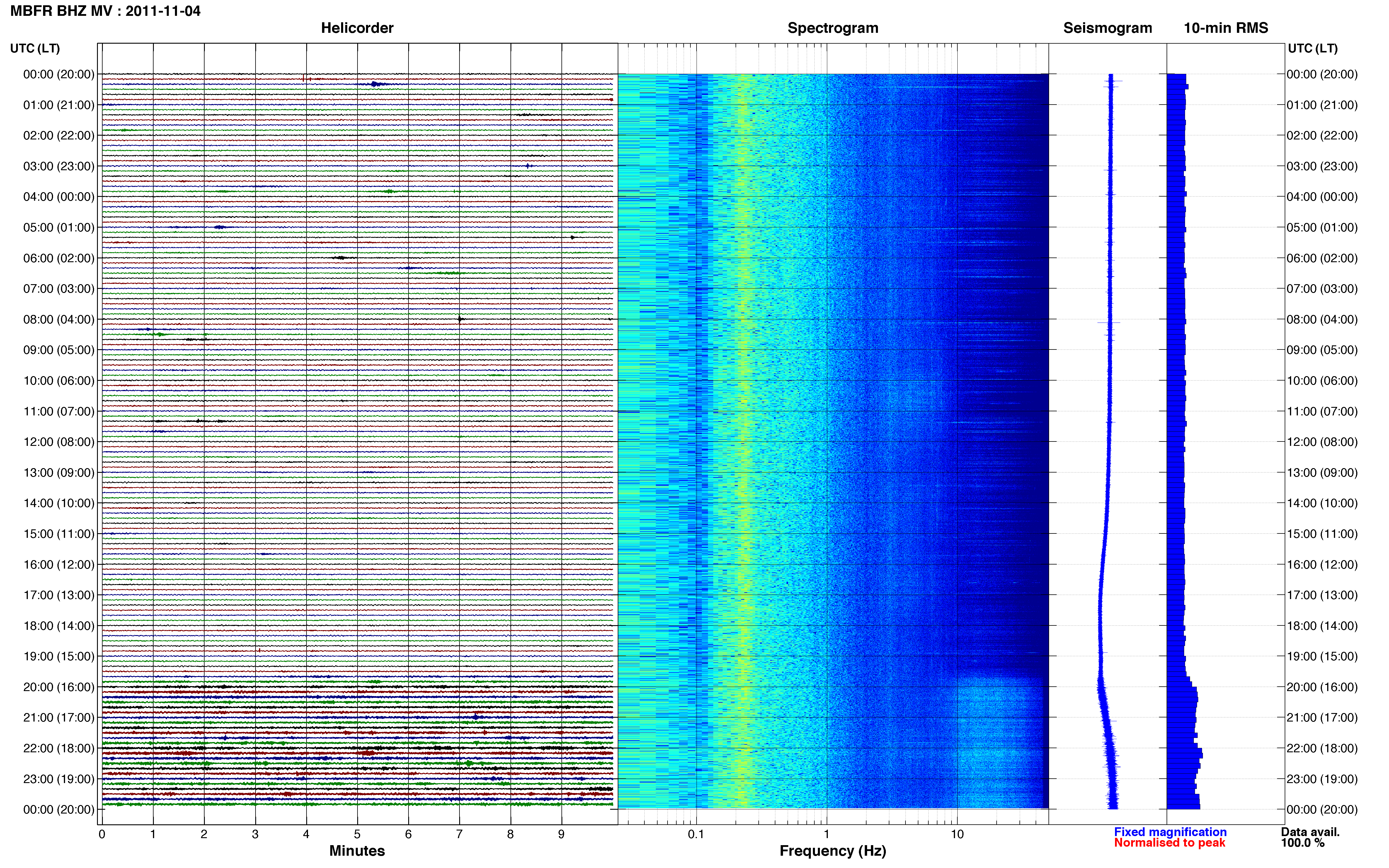Click the 5 tick on the Minutes axis
Screen dimensions: 1389x868
pyautogui.click(x=357, y=835)
